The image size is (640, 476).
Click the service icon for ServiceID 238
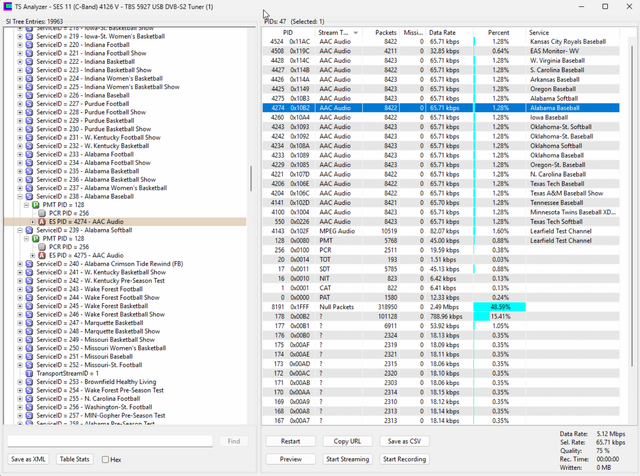(x=29, y=196)
